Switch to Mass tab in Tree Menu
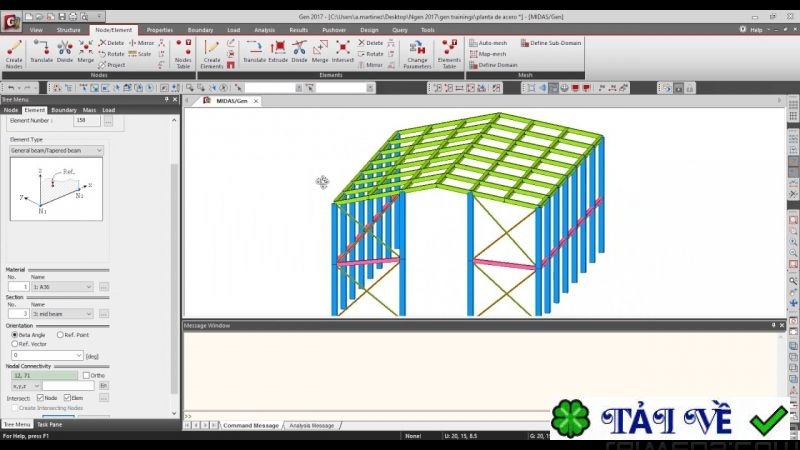800x450 pixels. [89, 110]
